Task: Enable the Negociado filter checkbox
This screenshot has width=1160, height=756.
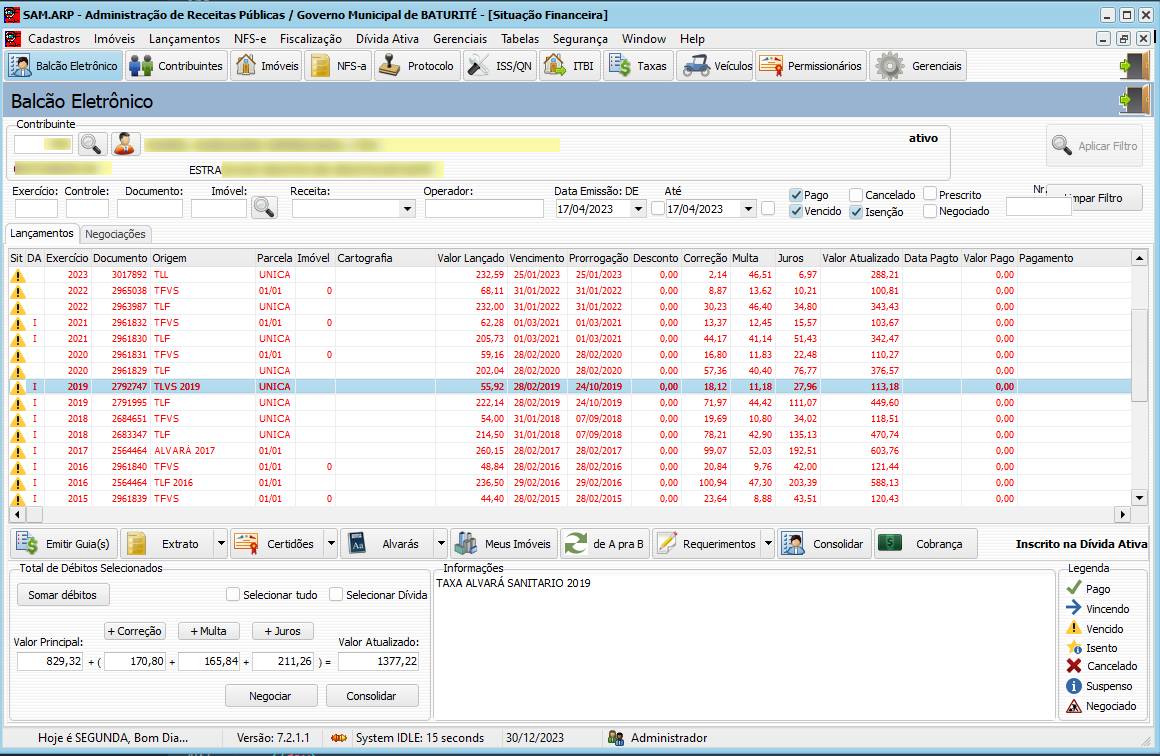Action: [x=930, y=212]
